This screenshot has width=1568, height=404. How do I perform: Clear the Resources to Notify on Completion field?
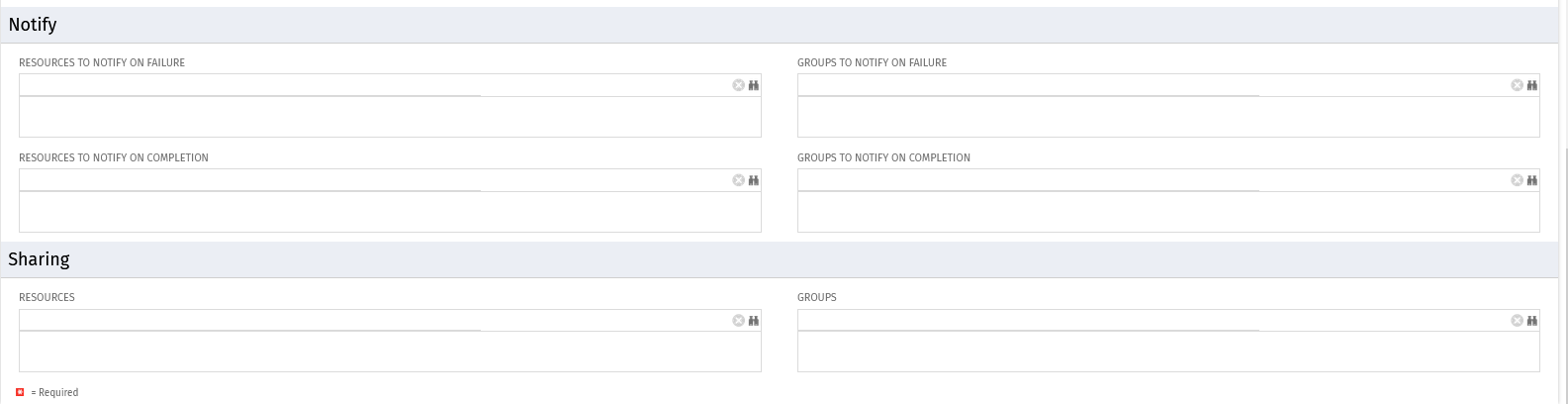pos(738,180)
